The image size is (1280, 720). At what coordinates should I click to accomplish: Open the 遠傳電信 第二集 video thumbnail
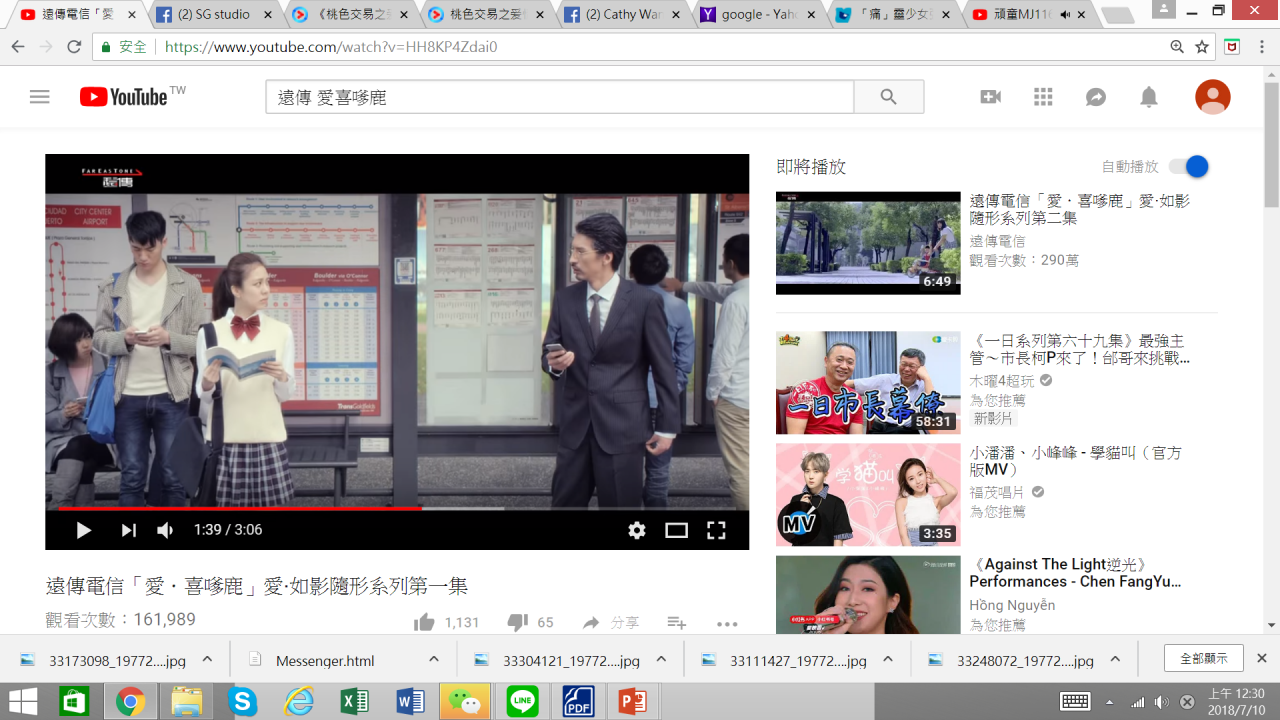[x=868, y=243]
